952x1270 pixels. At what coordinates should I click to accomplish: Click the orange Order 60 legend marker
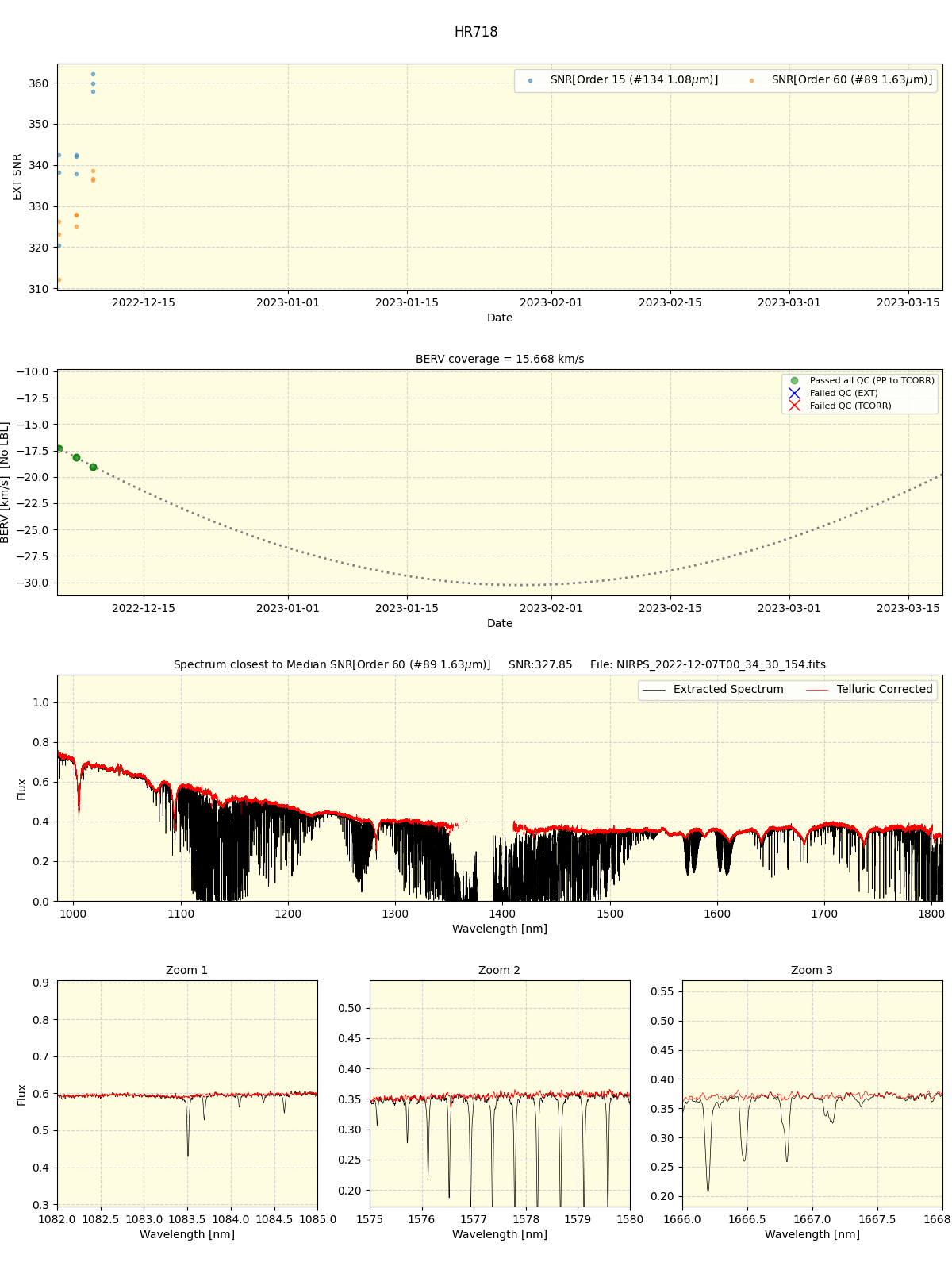coord(751,81)
